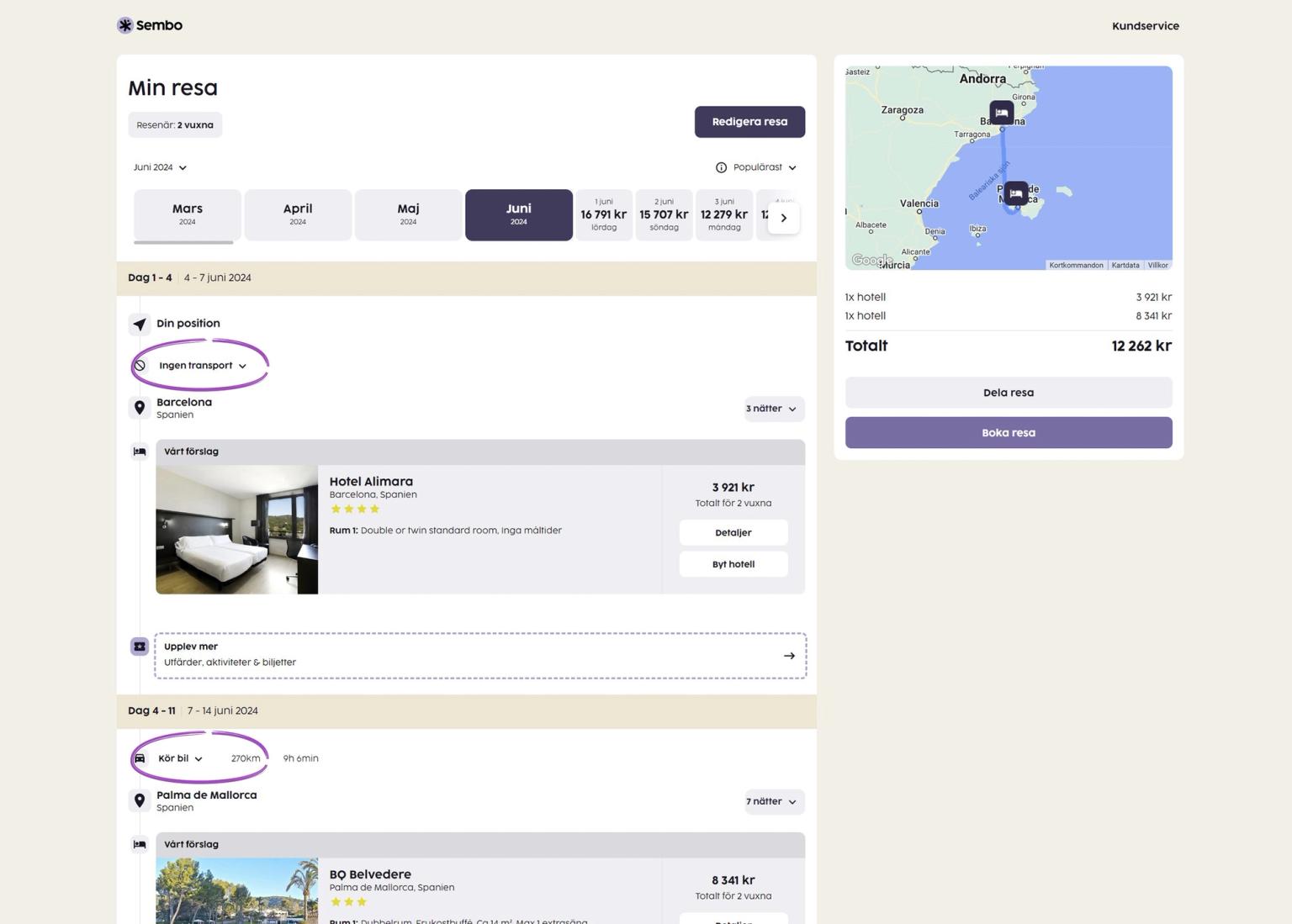Screen dimensions: 1292x924
Task: Click Boka resa button
Action: pos(1009,433)
